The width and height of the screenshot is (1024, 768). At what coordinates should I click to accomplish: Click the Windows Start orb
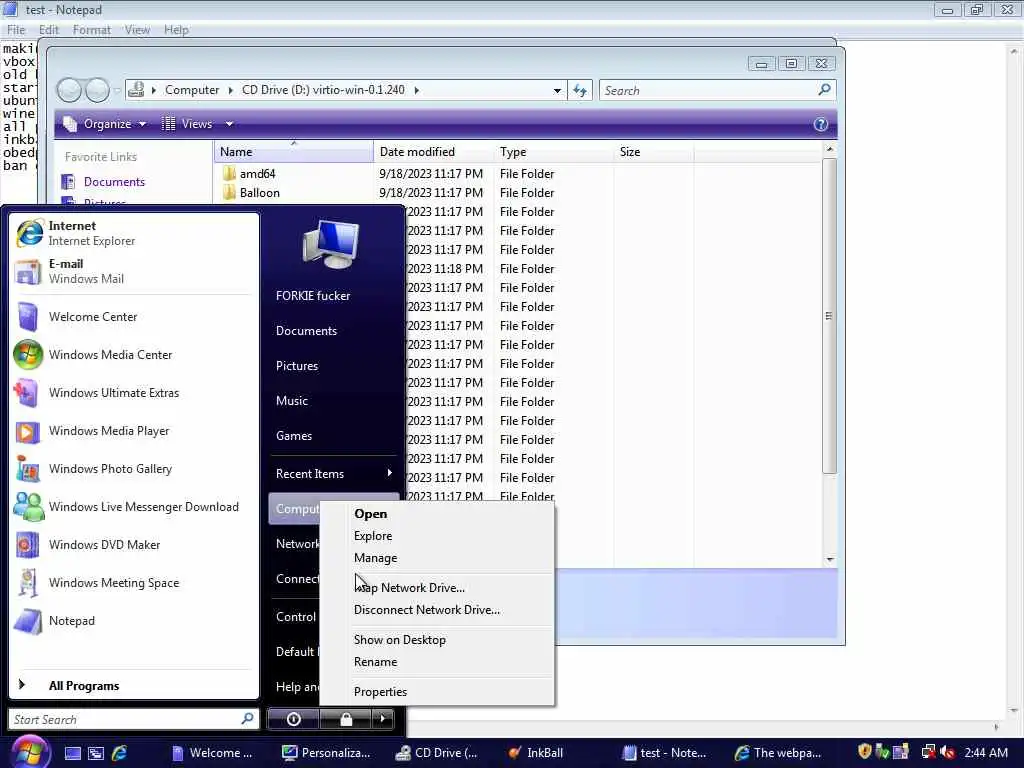click(29, 752)
